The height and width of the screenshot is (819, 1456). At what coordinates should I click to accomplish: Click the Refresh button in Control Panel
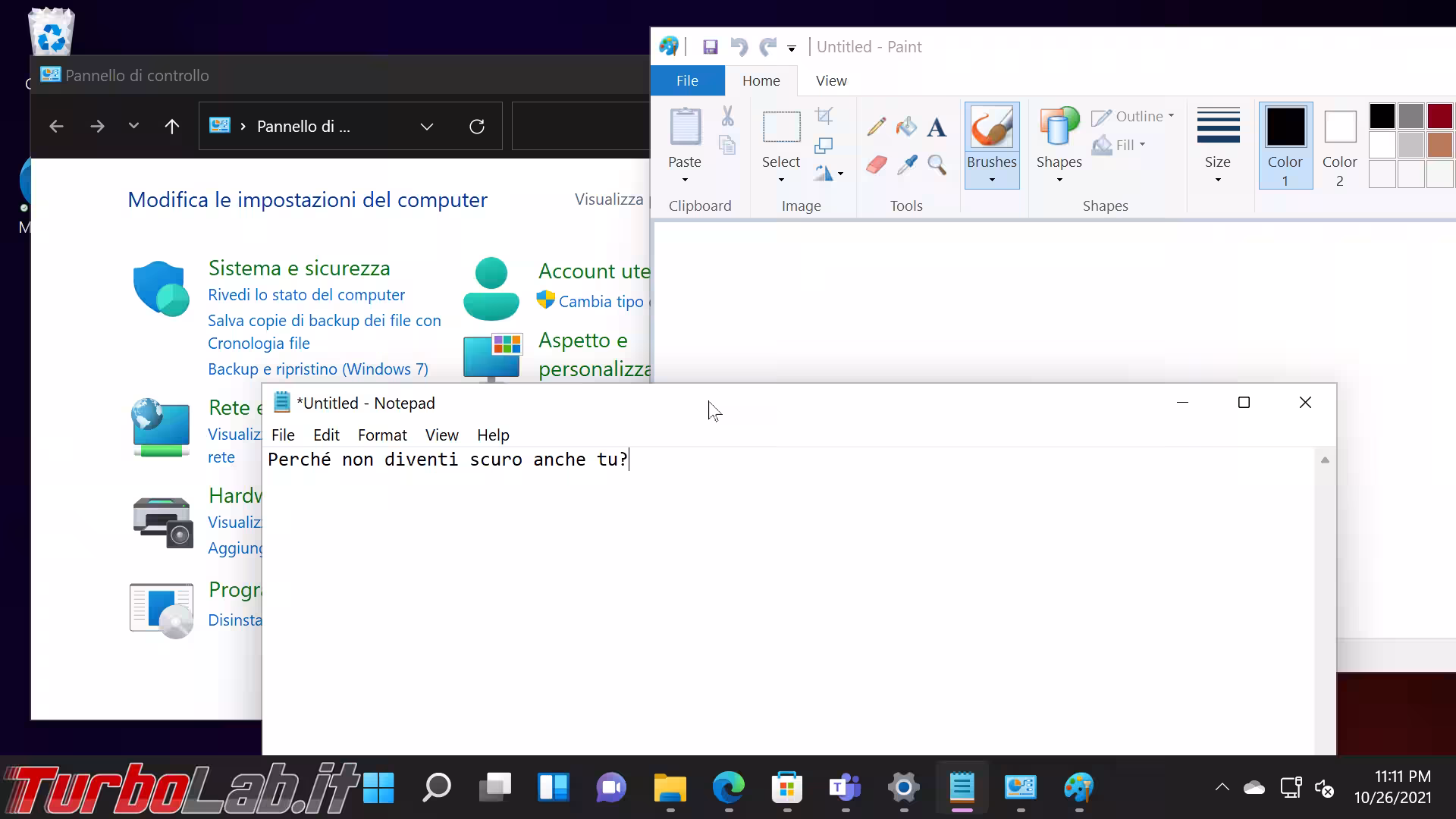[477, 127]
